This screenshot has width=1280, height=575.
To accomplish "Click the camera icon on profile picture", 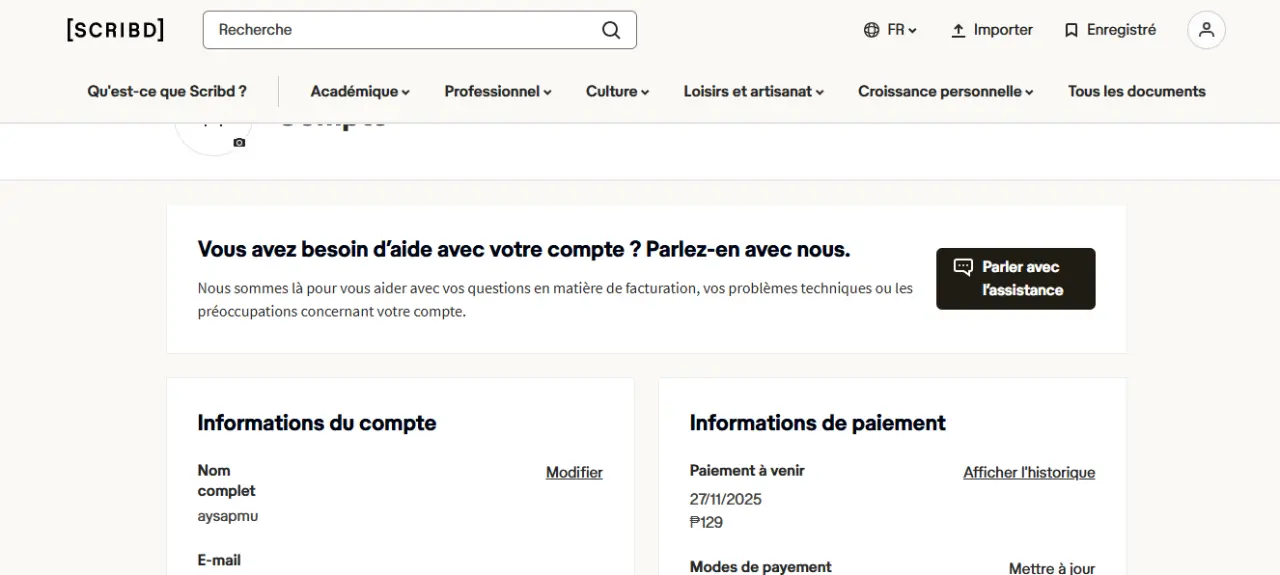I will [239, 143].
